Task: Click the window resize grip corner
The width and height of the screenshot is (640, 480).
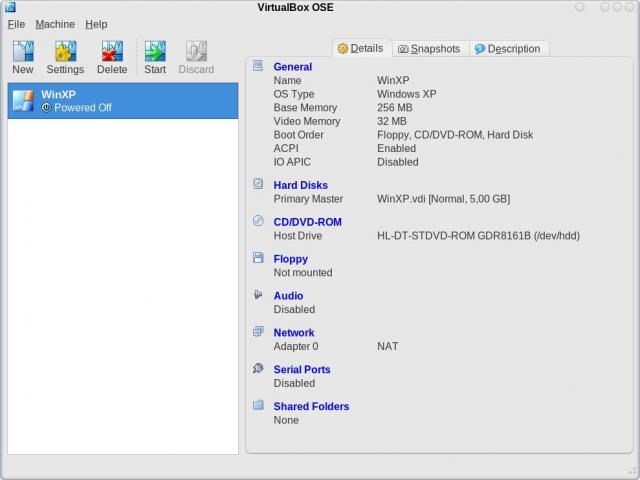Action: 632,472
